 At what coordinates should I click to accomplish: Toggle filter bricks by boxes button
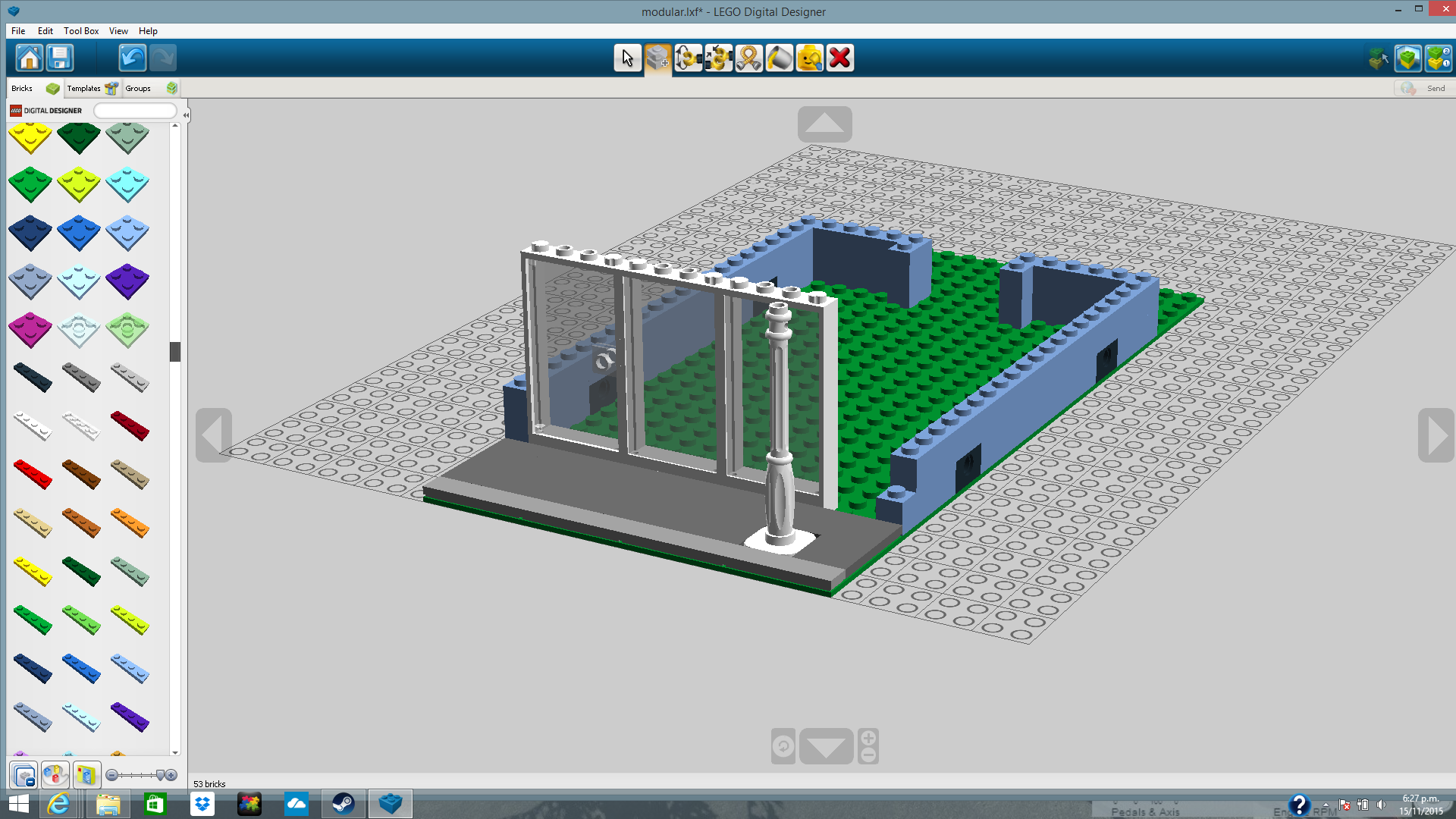coord(86,775)
